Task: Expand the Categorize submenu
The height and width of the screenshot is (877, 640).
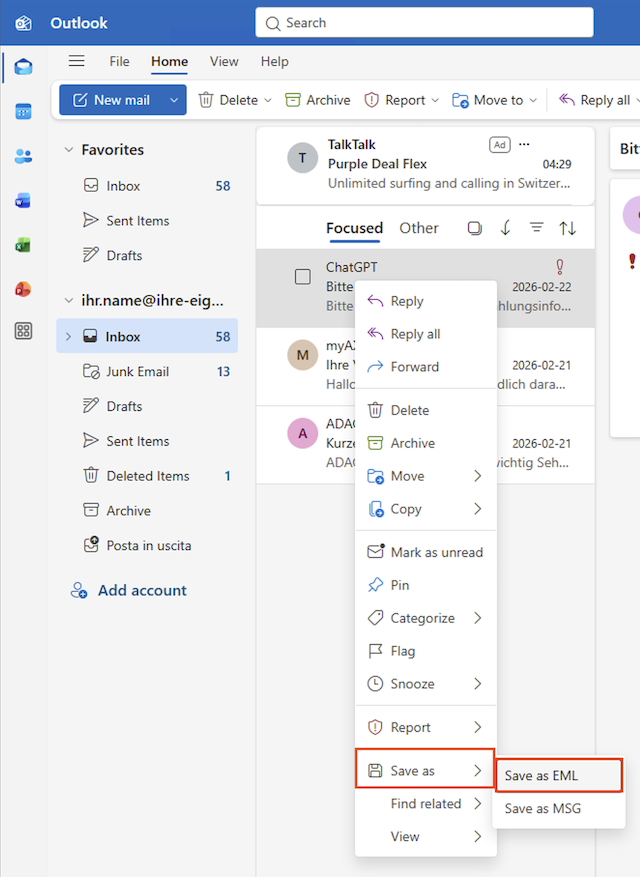Action: coord(477,618)
